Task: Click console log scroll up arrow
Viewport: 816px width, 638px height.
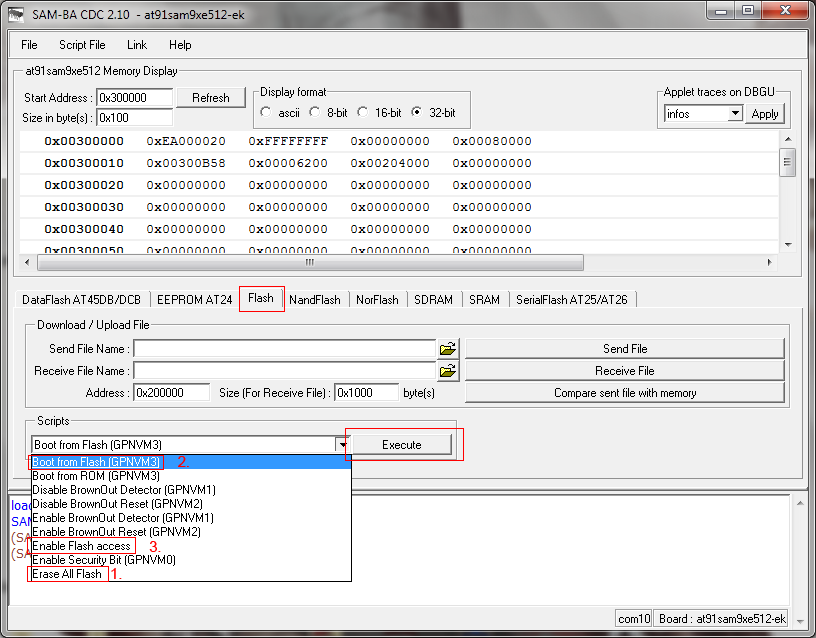Action: click(800, 503)
